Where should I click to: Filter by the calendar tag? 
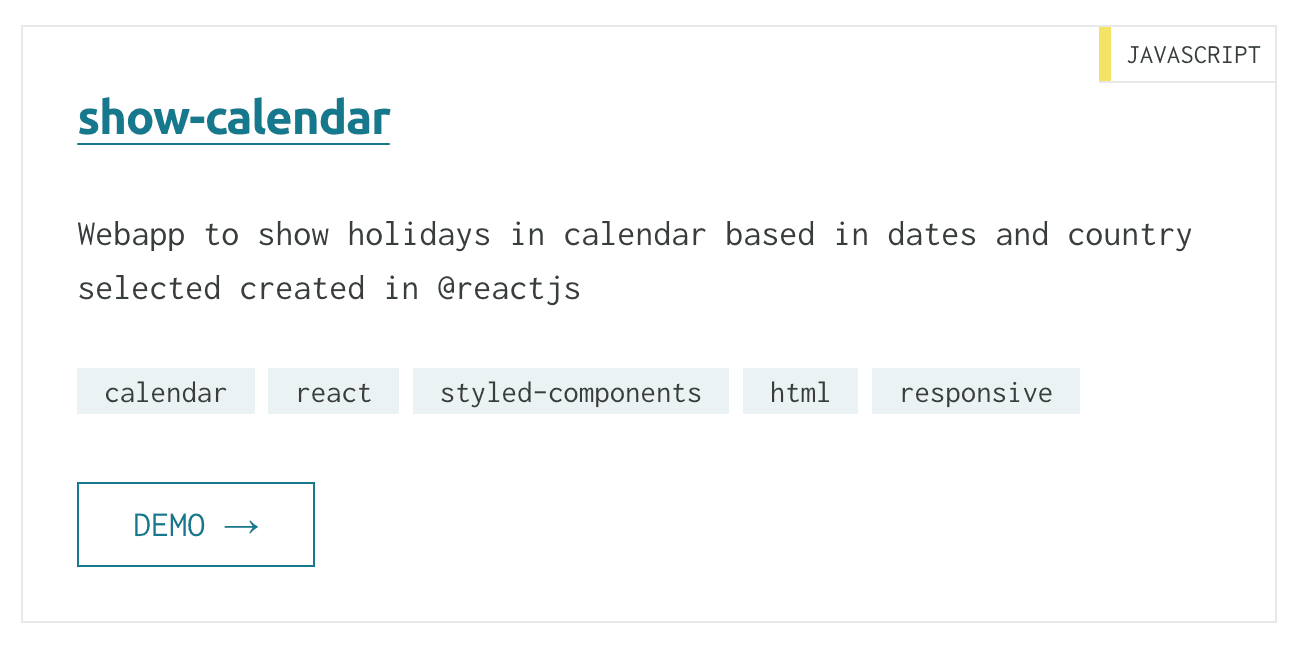pos(166,391)
